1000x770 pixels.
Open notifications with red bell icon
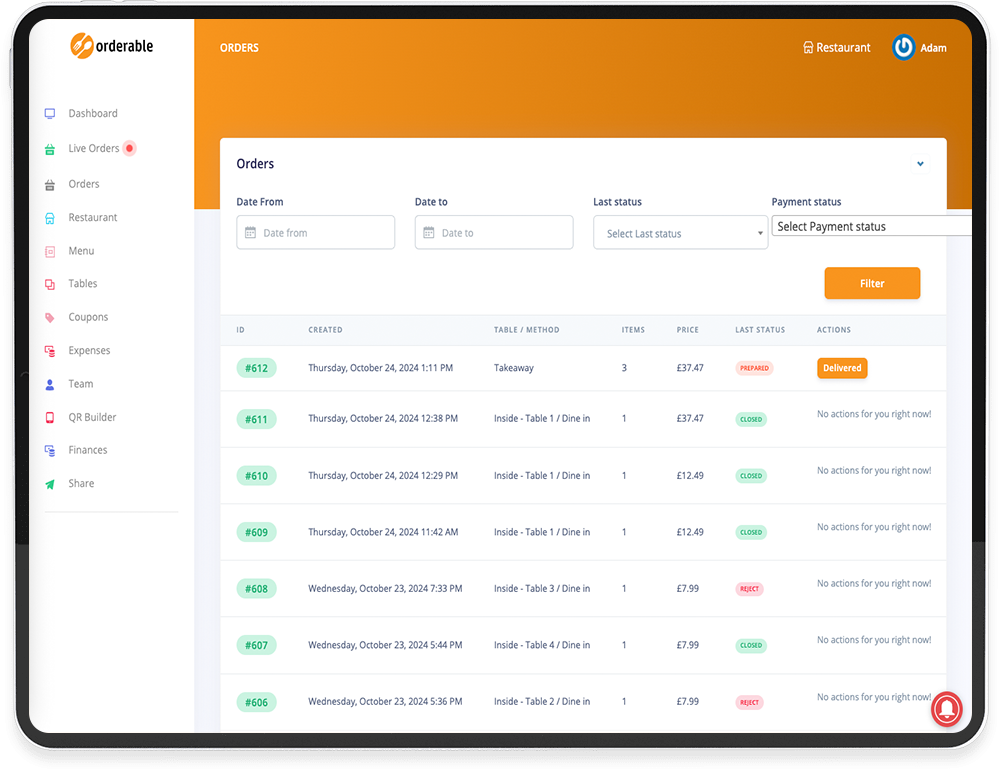946,708
